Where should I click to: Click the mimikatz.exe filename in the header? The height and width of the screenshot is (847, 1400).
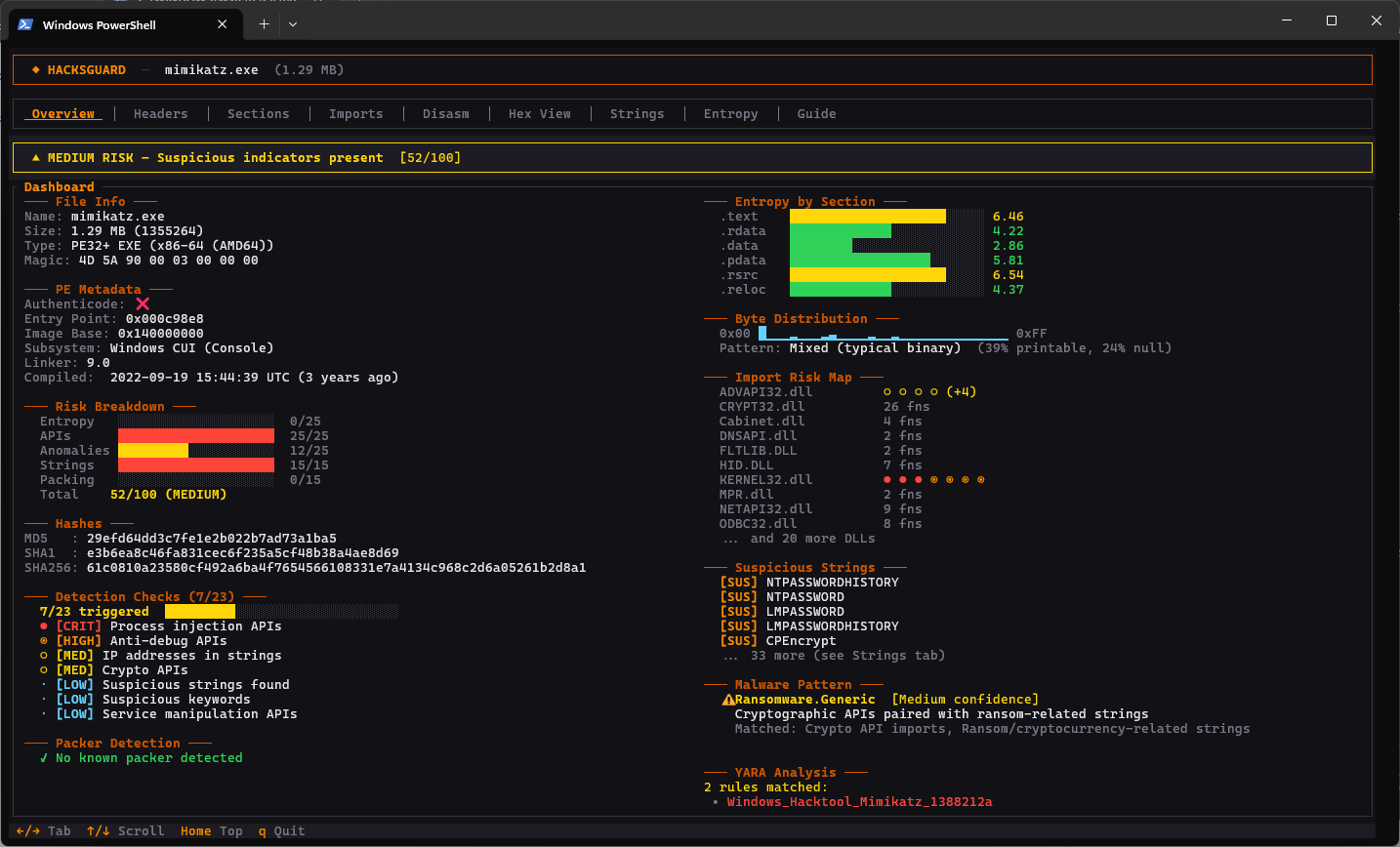pyautogui.click(x=212, y=70)
